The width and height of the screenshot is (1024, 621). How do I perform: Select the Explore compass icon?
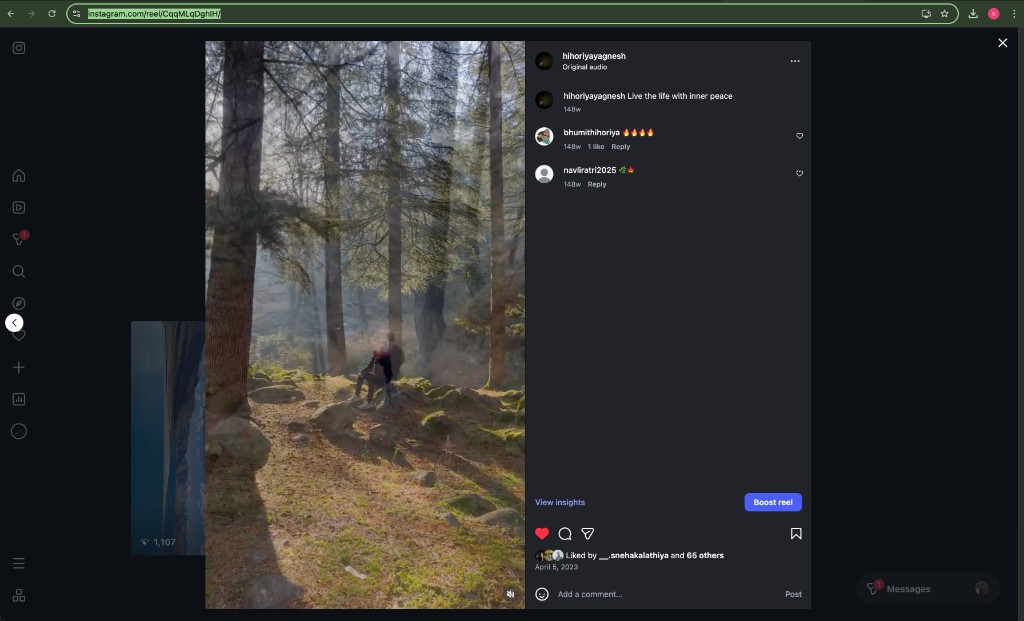point(18,303)
